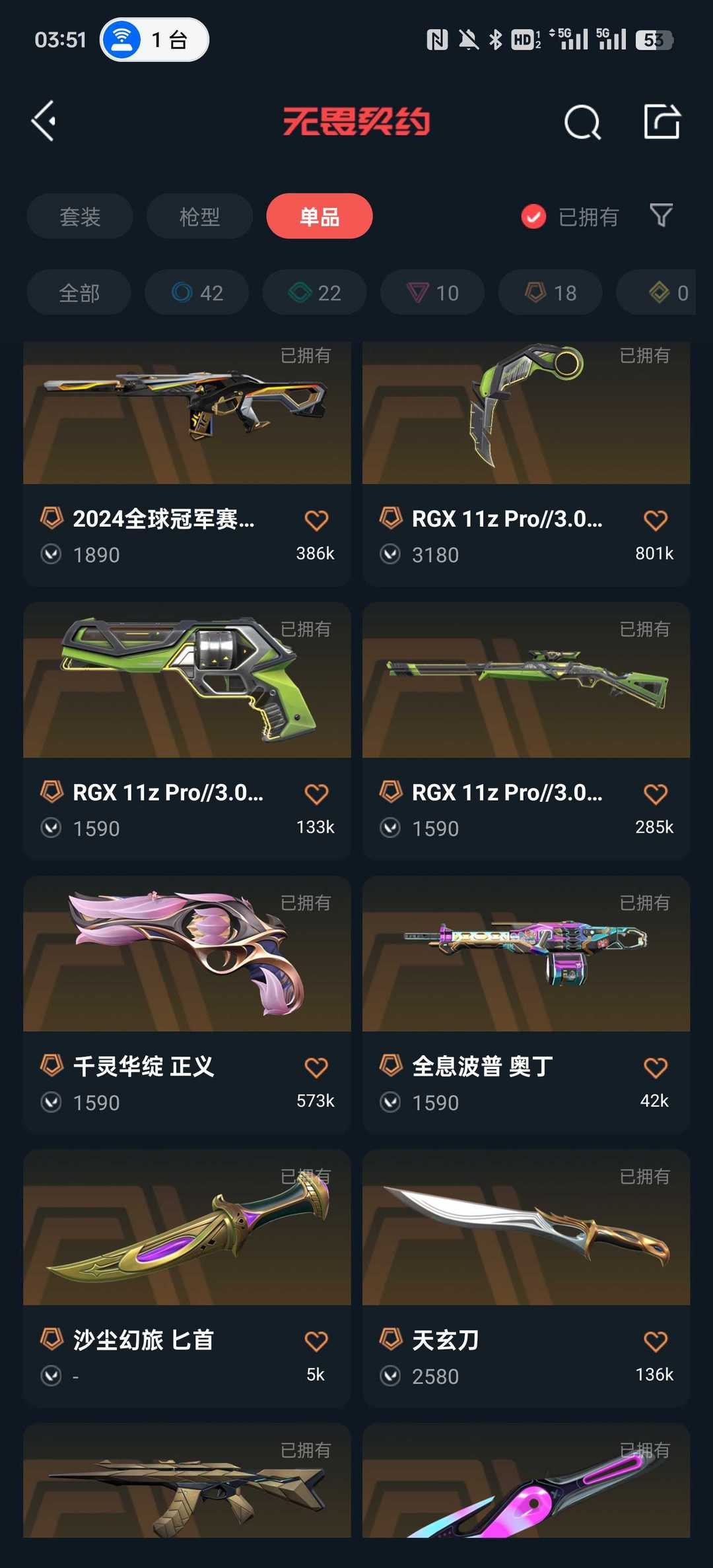Like the 全息波普 奥丁 skin heart

pos(656,1067)
